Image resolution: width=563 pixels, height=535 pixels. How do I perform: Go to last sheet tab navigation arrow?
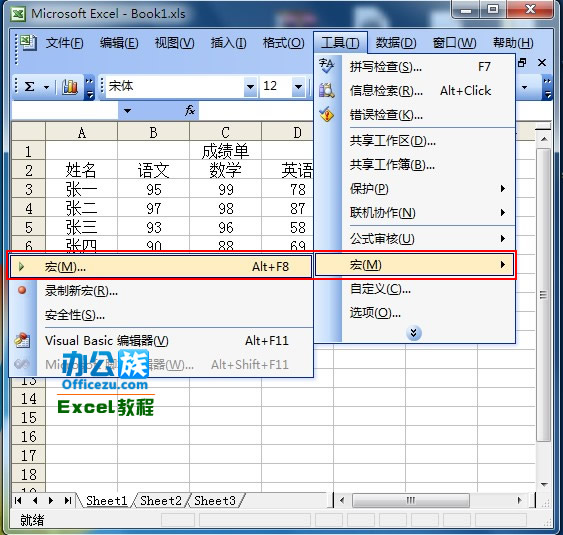tap(68, 501)
